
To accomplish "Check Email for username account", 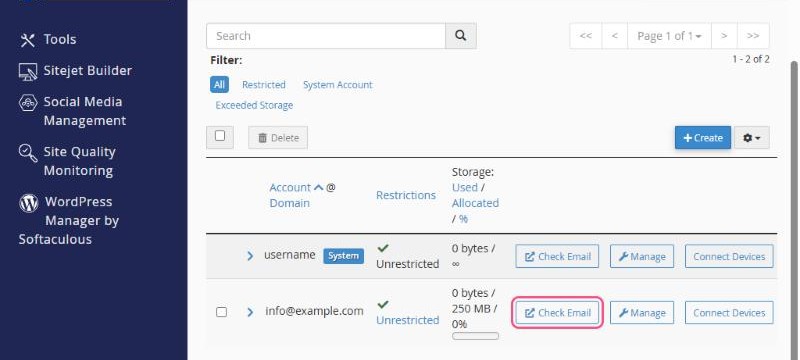I will pos(557,256).
